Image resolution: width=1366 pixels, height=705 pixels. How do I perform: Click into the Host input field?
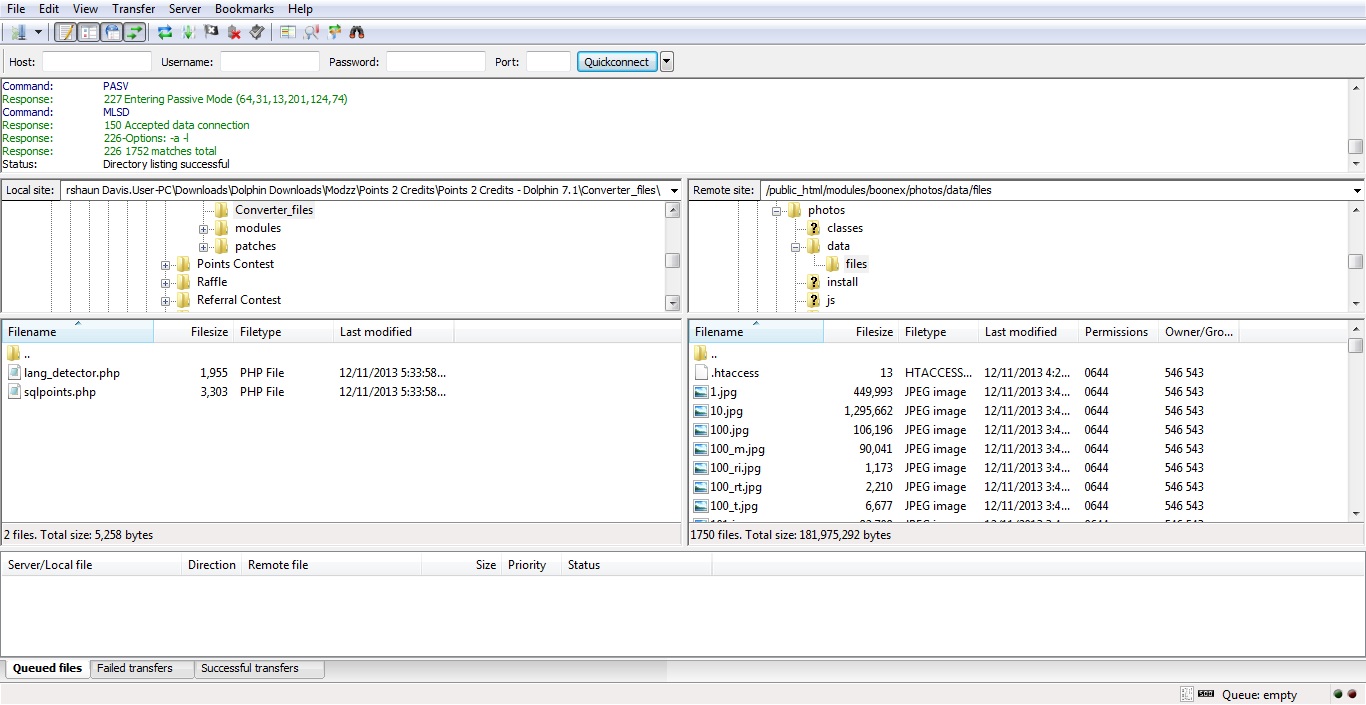[x=96, y=62]
